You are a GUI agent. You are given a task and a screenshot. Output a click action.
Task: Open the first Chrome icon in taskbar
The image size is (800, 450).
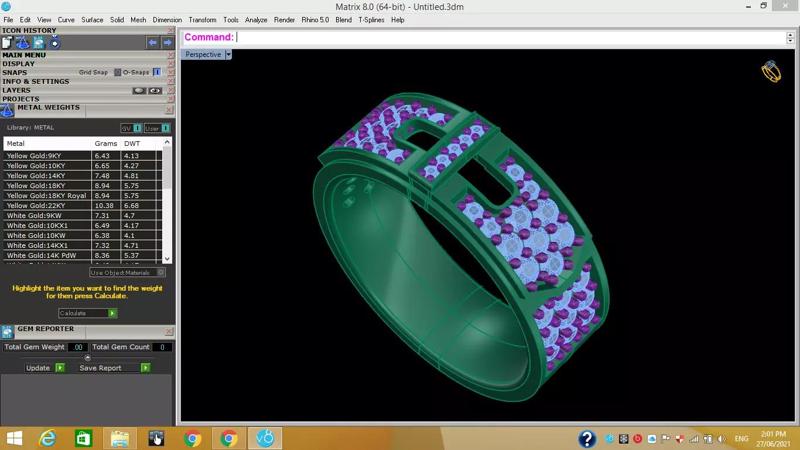pyautogui.click(x=192, y=438)
